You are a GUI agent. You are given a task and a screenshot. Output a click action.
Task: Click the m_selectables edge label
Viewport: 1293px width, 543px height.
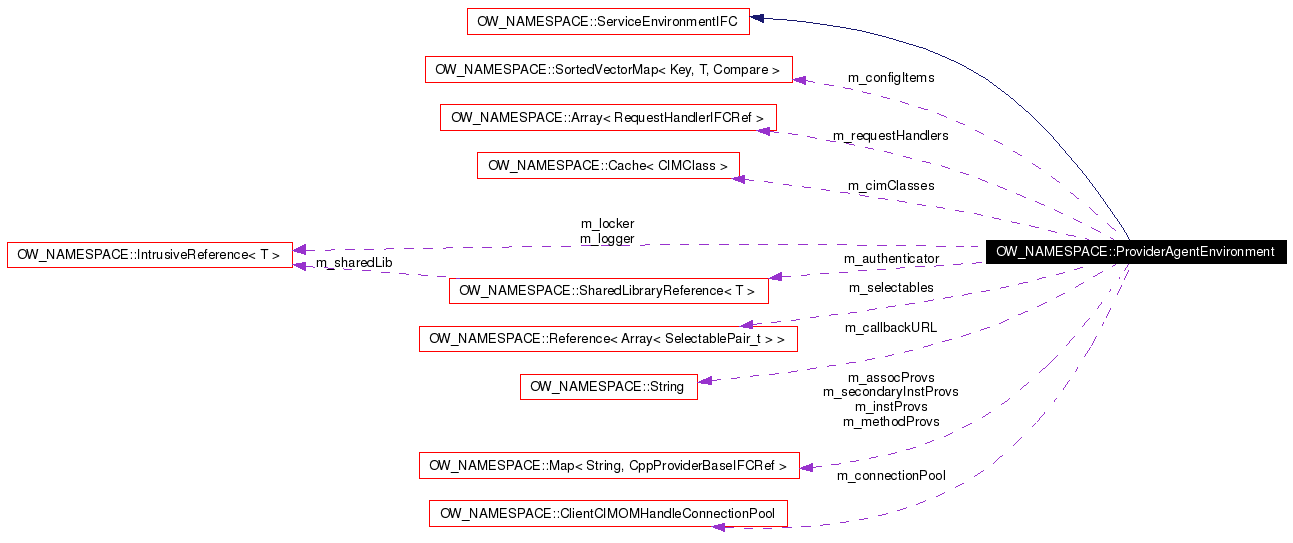(891, 287)
